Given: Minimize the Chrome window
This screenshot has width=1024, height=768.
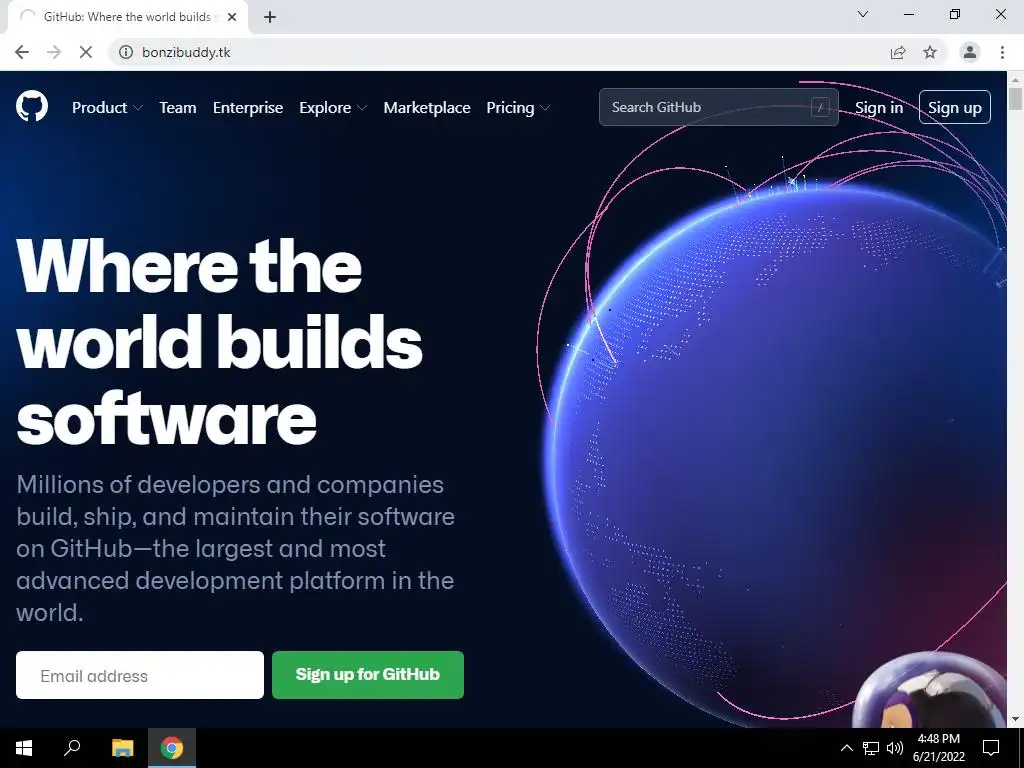Looking at the screenshot, I should (908, 14).
